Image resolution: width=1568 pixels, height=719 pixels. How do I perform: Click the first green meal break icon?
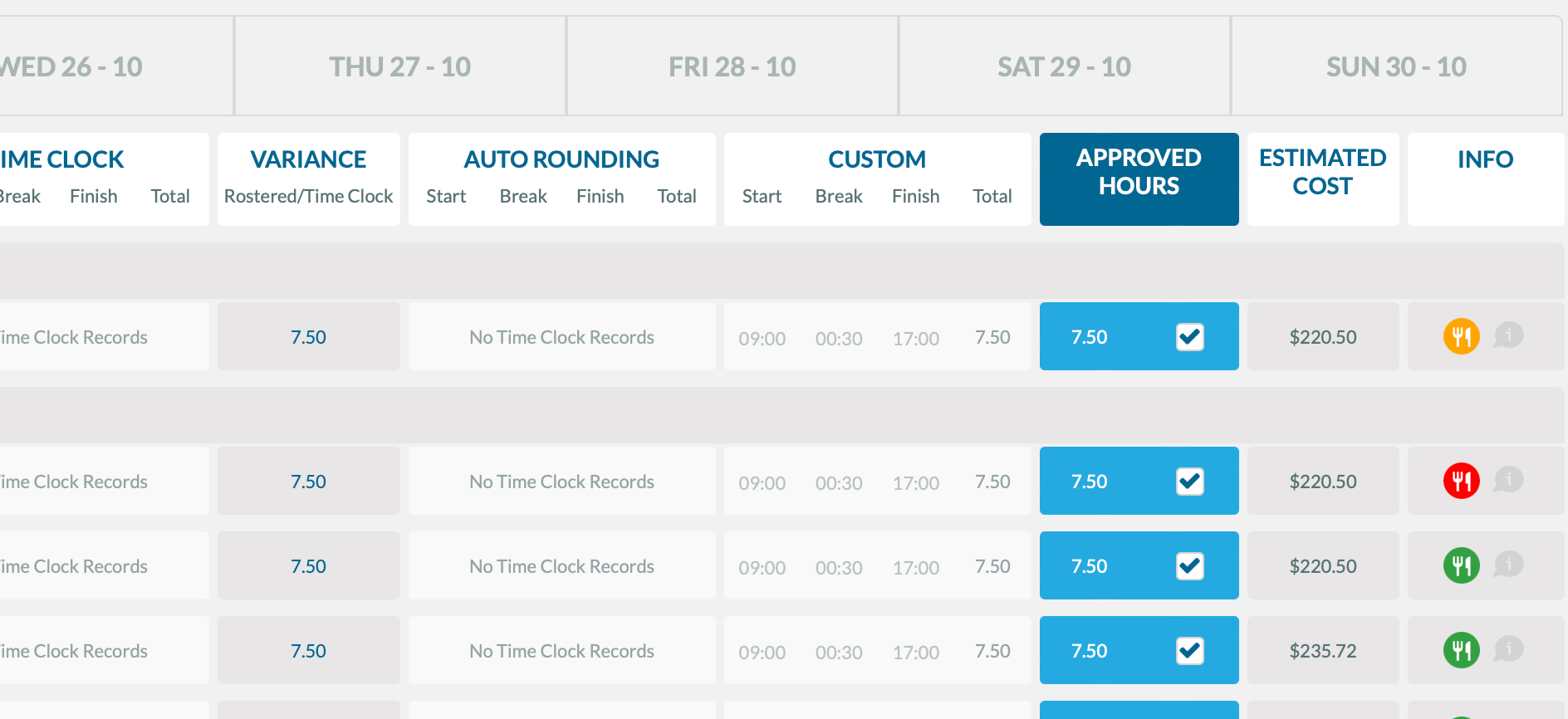1461,565
